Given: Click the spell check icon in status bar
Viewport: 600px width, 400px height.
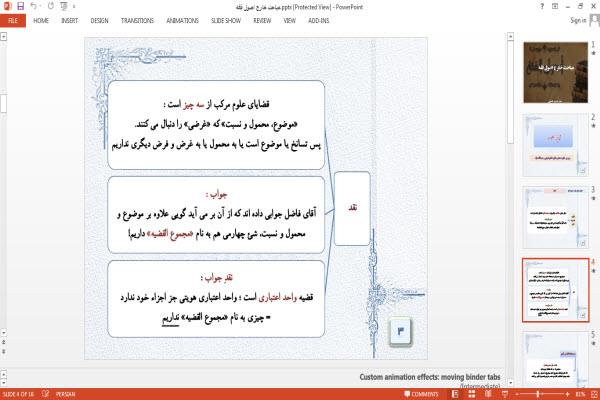Looking at the screenshot, I should point(46,394).
